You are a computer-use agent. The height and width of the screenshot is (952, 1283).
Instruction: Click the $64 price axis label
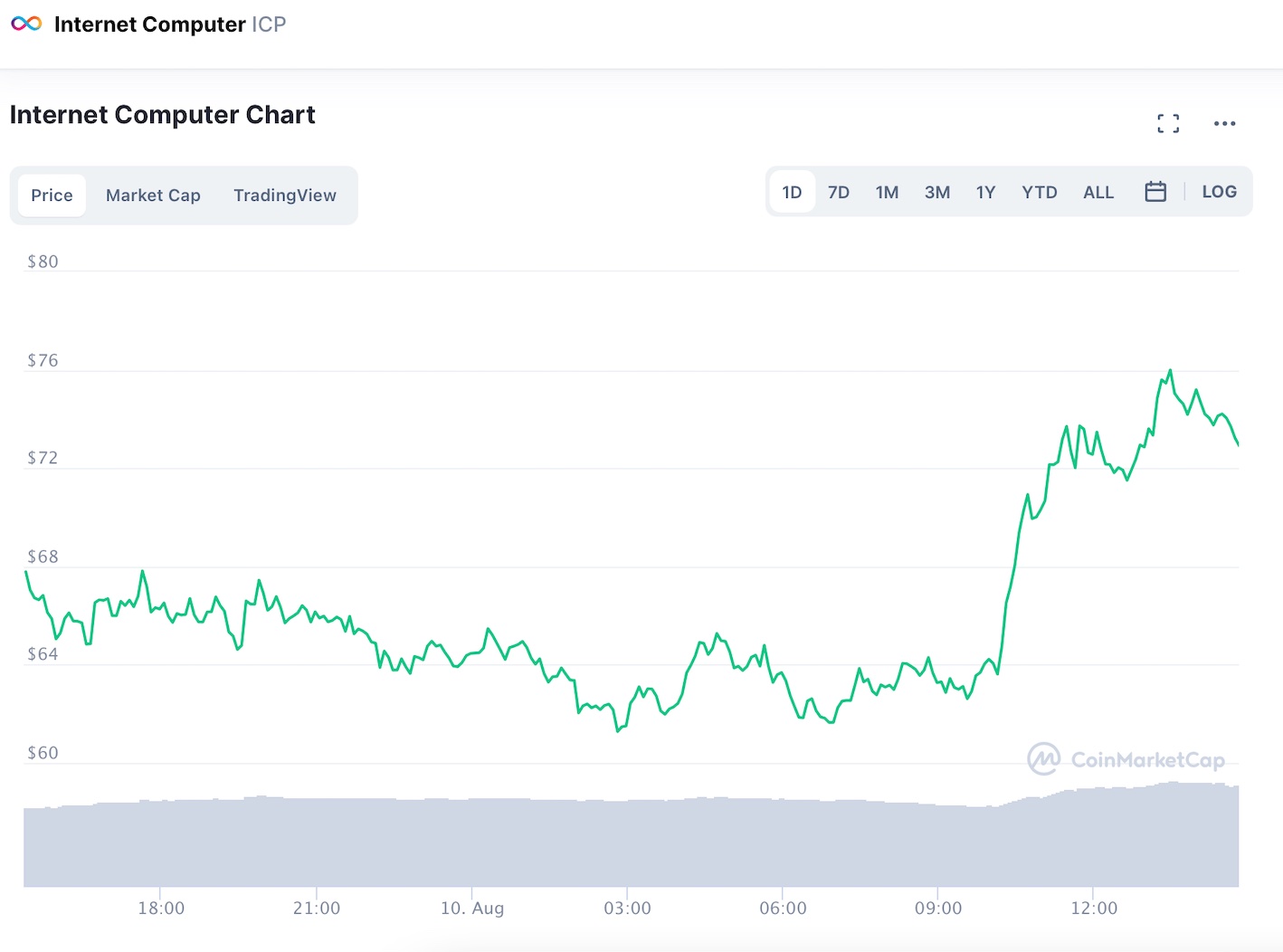pos(43,654)
